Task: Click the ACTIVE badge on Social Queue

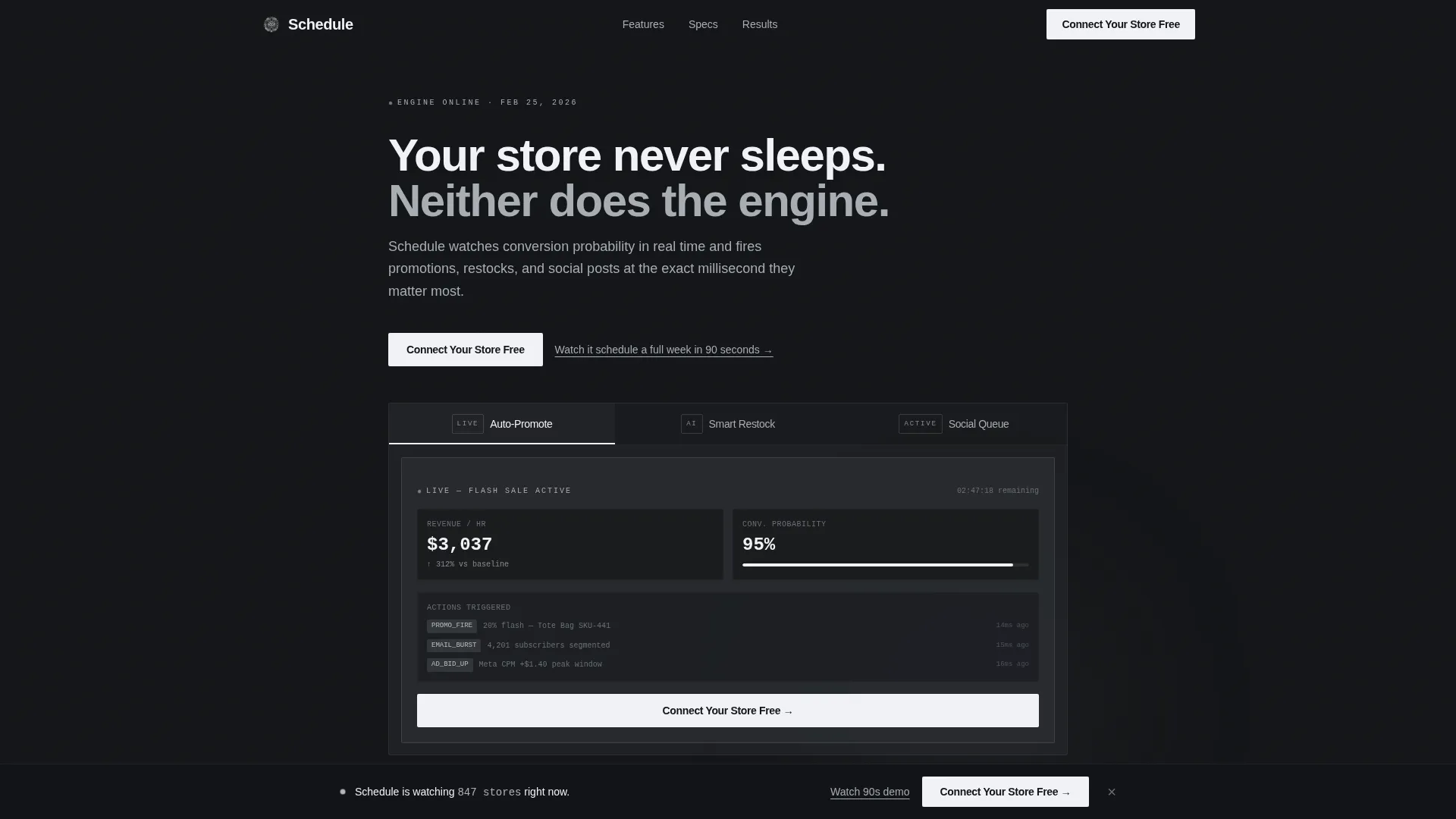Action: click(x=921, y=424)
